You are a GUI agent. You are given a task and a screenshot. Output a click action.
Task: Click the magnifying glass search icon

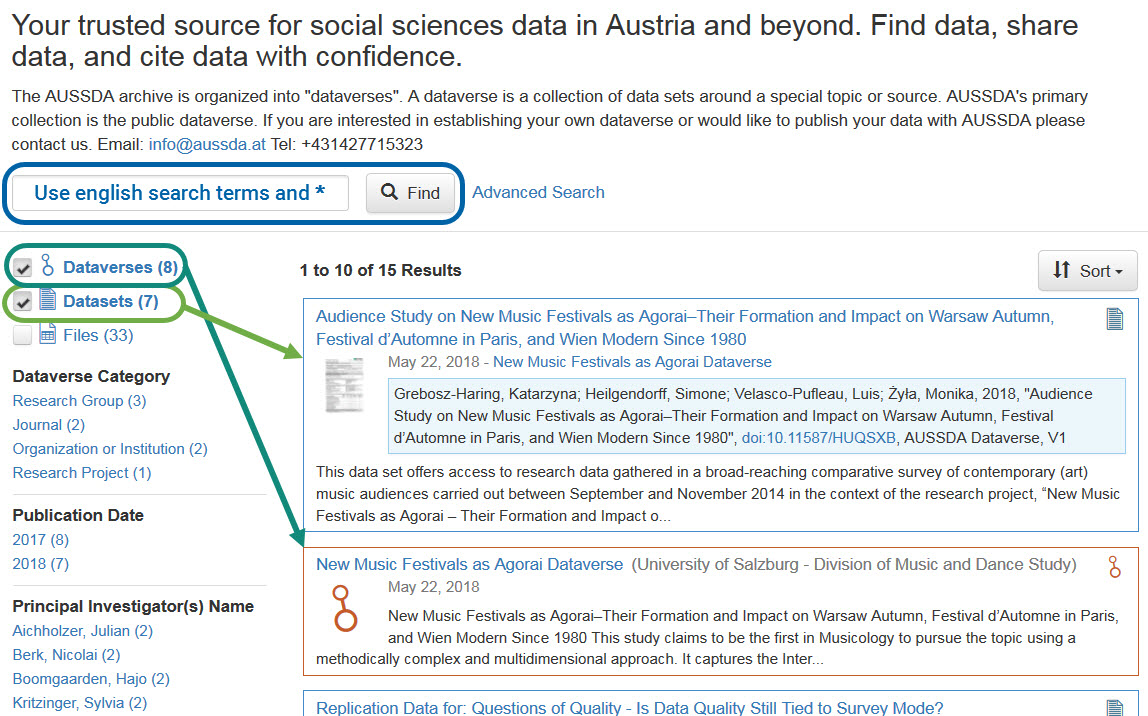(x=388, y=192)
